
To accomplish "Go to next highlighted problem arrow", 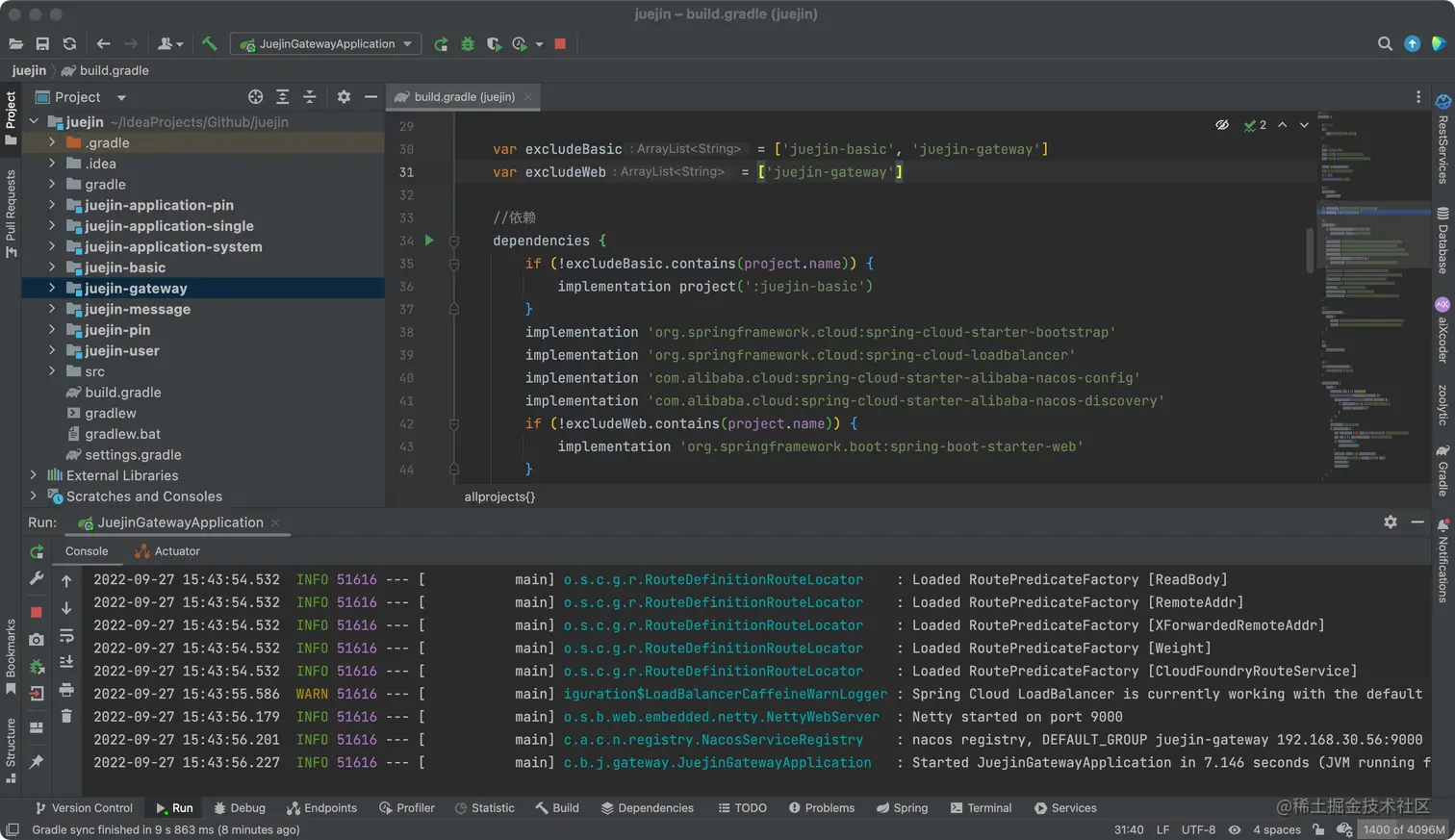I will point(1304,125).
